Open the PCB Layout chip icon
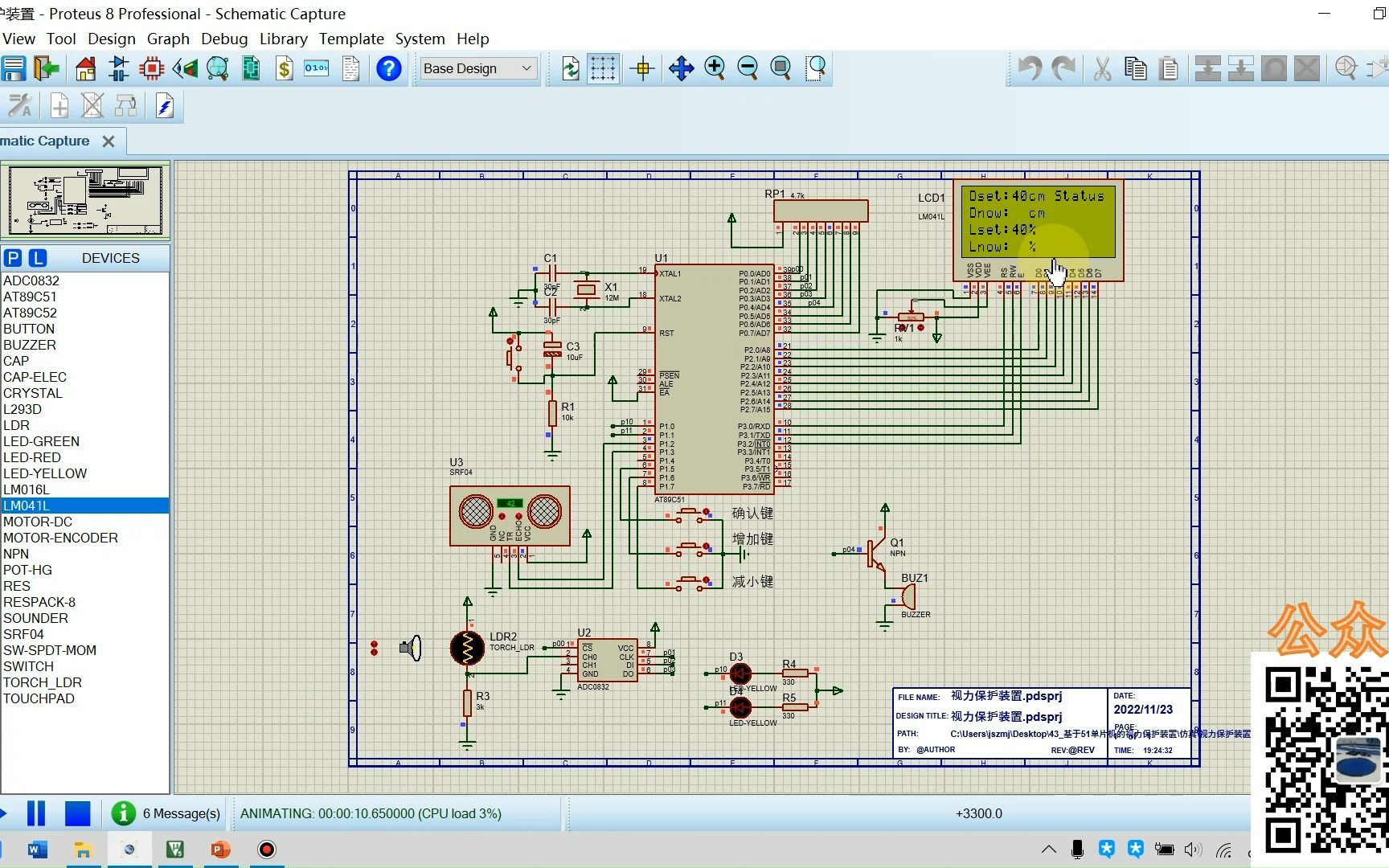Viewport: 1389px width, 868px height. click(151, 68)
